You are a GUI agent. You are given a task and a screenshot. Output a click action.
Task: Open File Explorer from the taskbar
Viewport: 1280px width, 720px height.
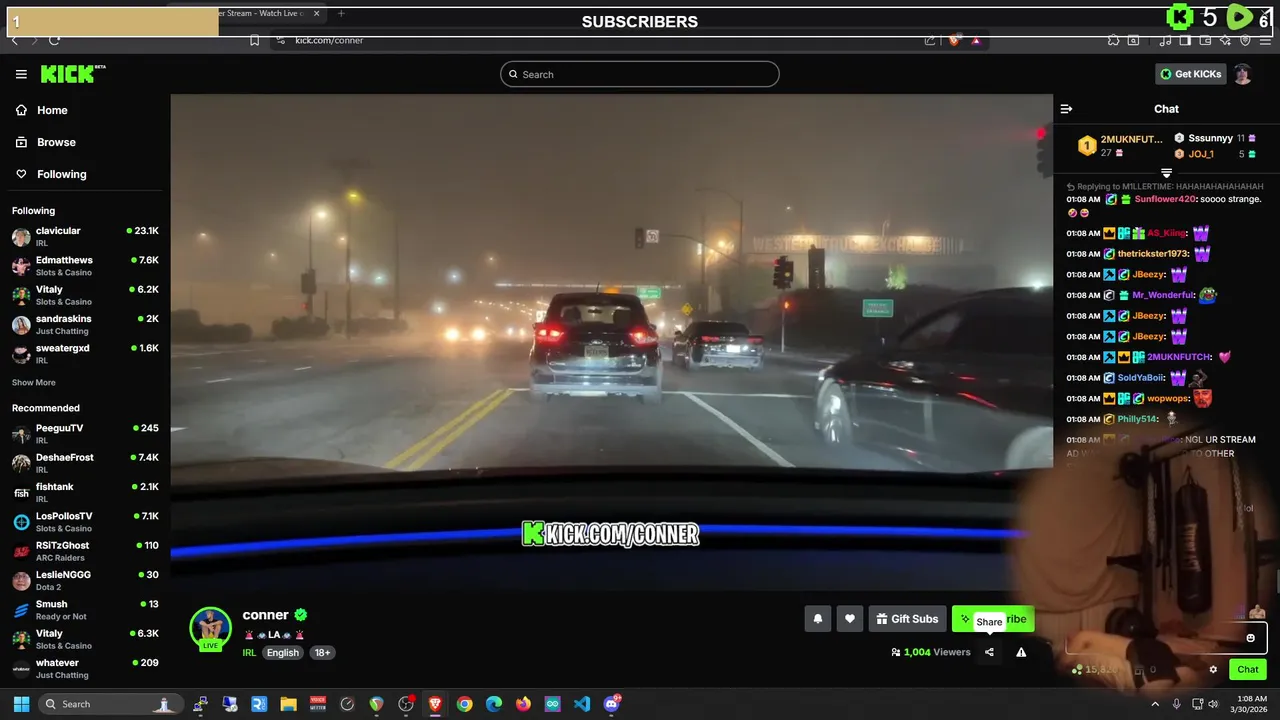click(x=288, y=704)
